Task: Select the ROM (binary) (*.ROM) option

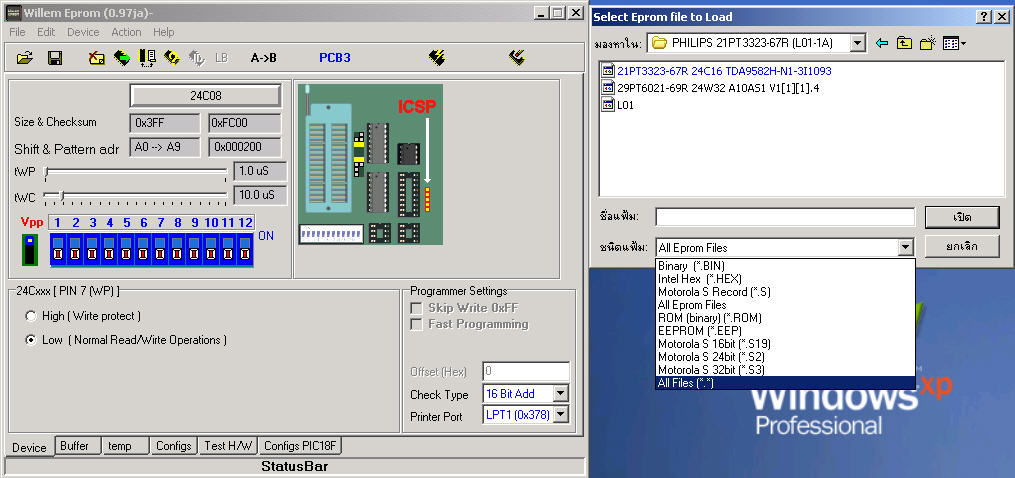Action: (785, 317)
